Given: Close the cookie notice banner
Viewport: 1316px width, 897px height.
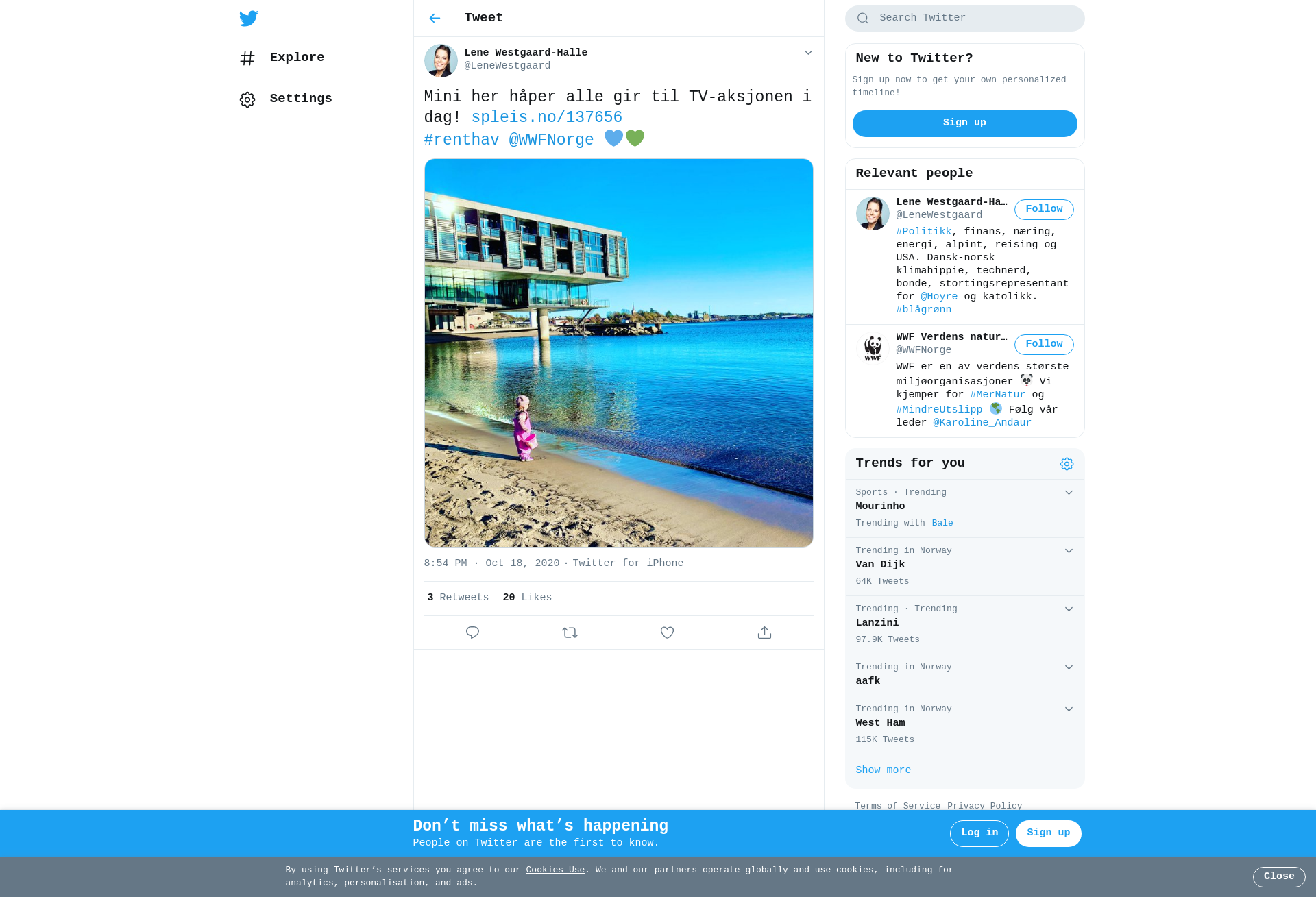Looking at the screenshot, I should point(1278,876).
